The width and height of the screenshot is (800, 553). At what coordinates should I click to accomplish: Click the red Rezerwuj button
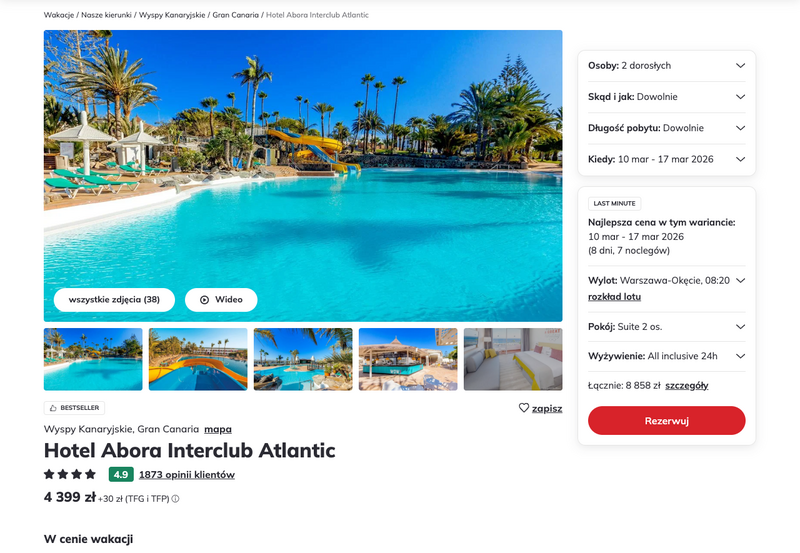tap(666, 421)
